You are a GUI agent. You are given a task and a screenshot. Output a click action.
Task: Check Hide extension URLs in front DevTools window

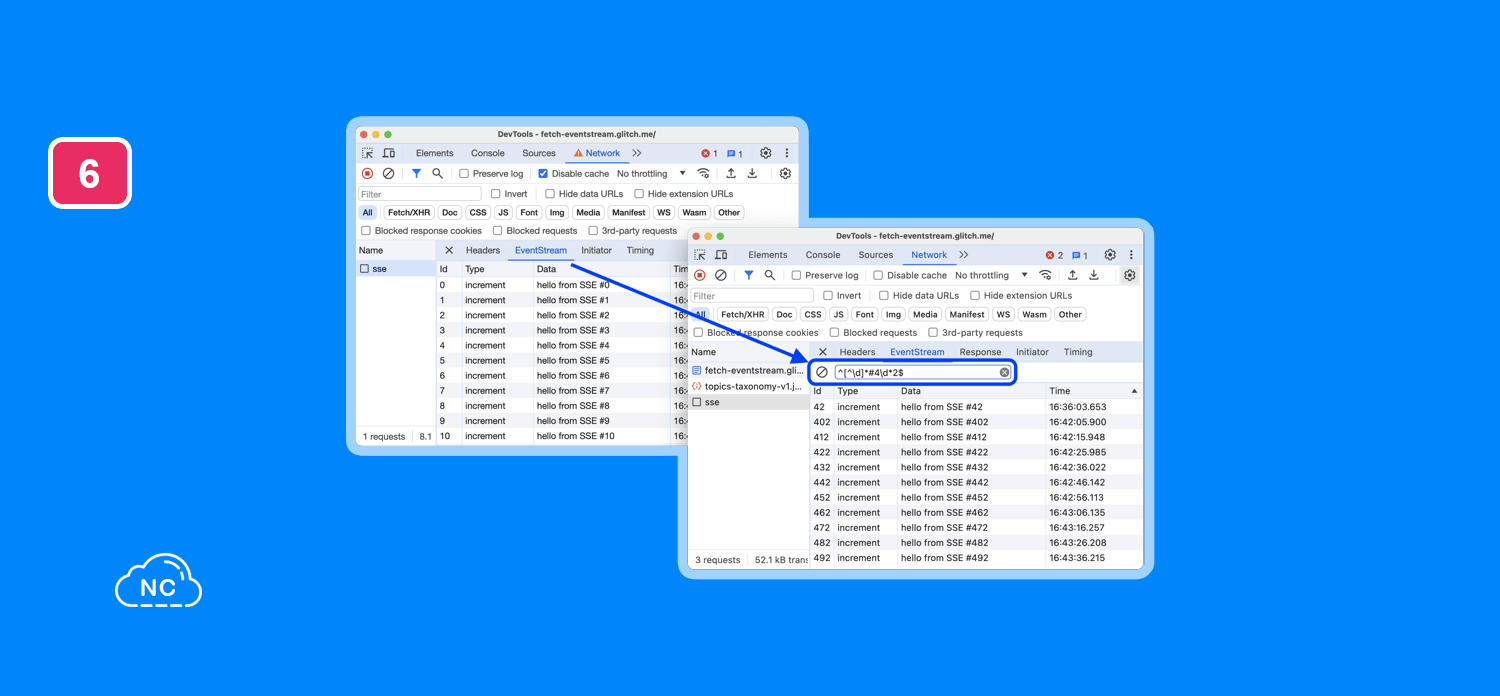(x=975, y=296)
